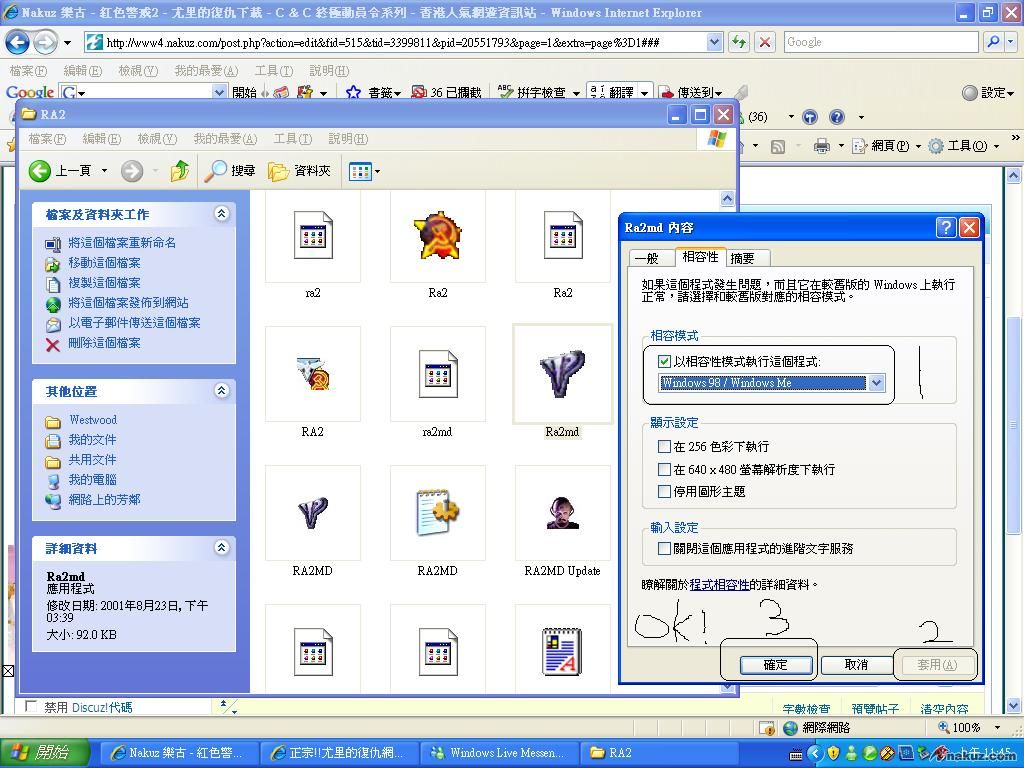This screenshot has width=1024, height=768.
Task: Open Explorer 檔案 menu
Action: 47,139
